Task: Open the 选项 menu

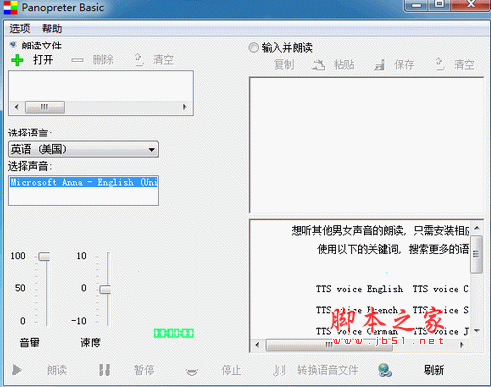Action: coord(20,28)
